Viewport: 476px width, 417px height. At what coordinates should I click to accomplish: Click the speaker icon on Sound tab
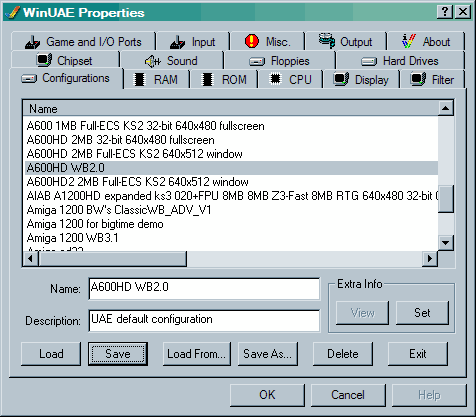153,61
